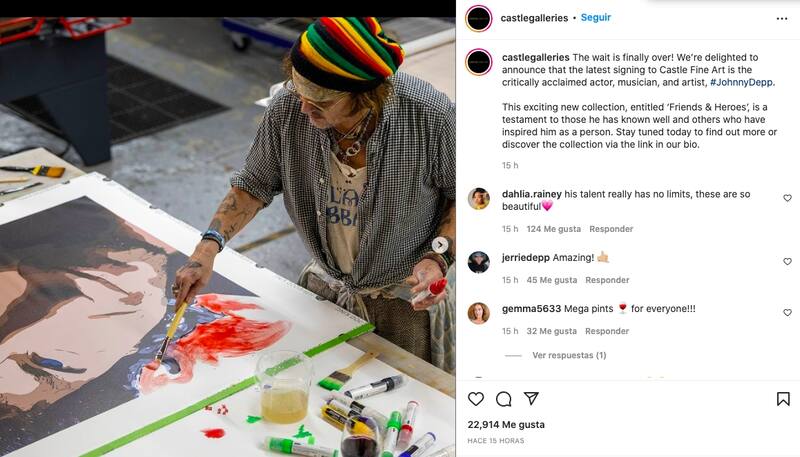The height and width of the screenshot is (457, 800).
Task: Click the Seguir follow button
Action: 596,18
